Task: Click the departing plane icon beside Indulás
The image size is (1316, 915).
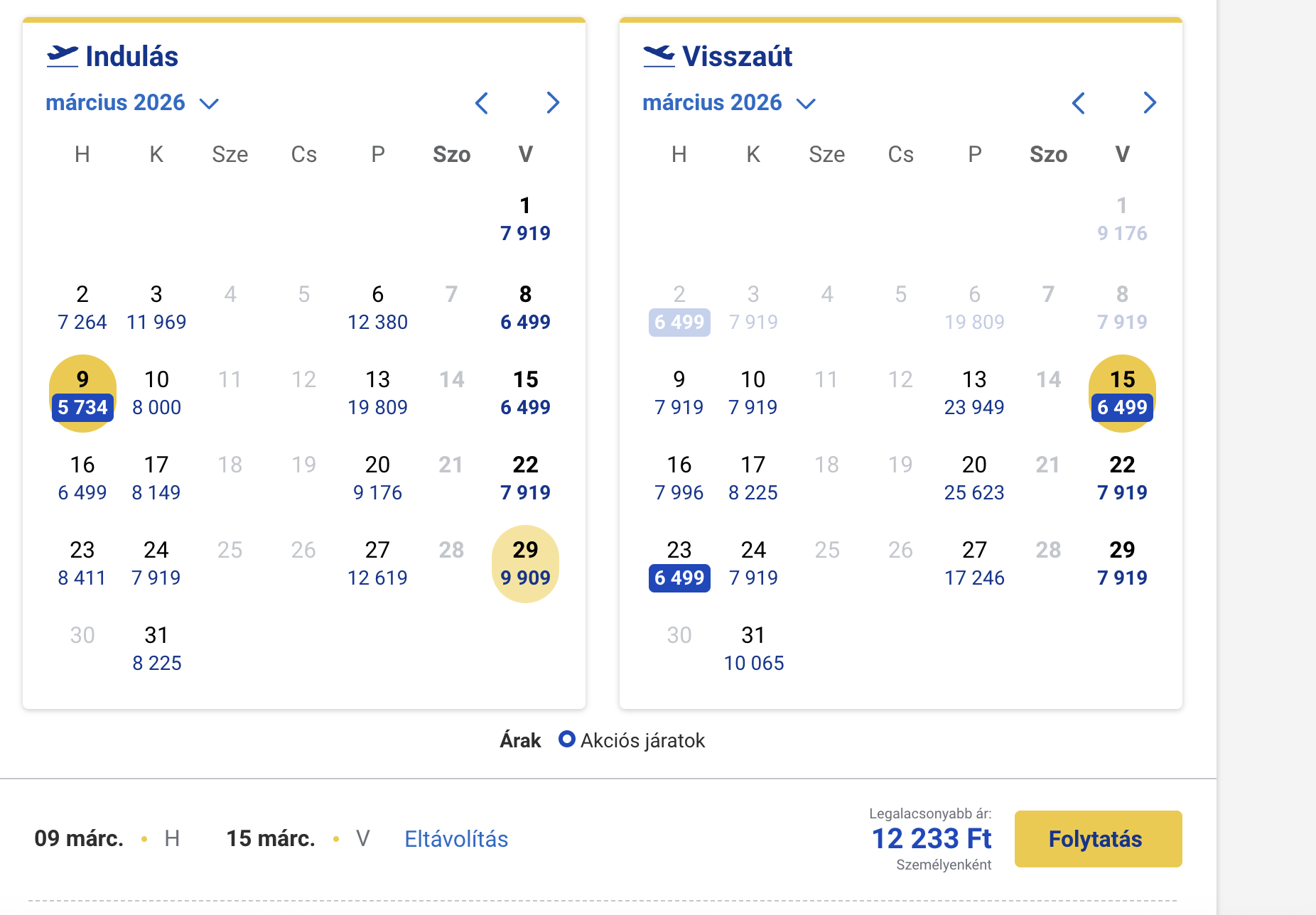Action: point(63,55)
